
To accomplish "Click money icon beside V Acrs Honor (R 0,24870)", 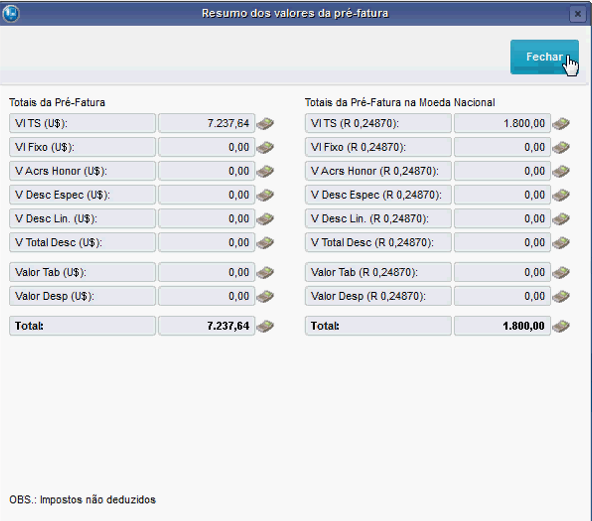I will (561, 171).
